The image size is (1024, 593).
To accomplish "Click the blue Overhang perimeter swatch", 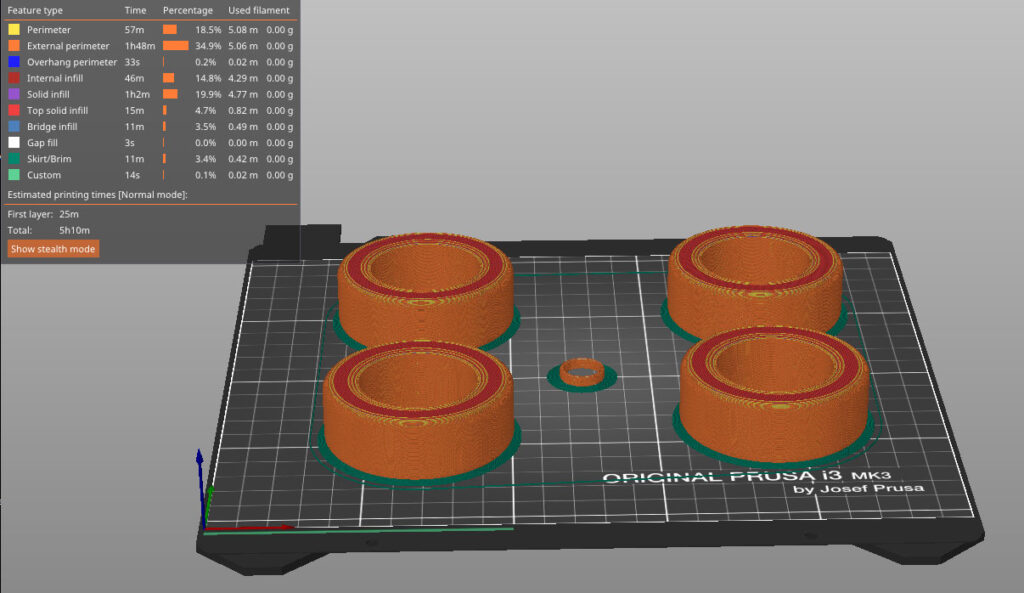I will 14,62.
